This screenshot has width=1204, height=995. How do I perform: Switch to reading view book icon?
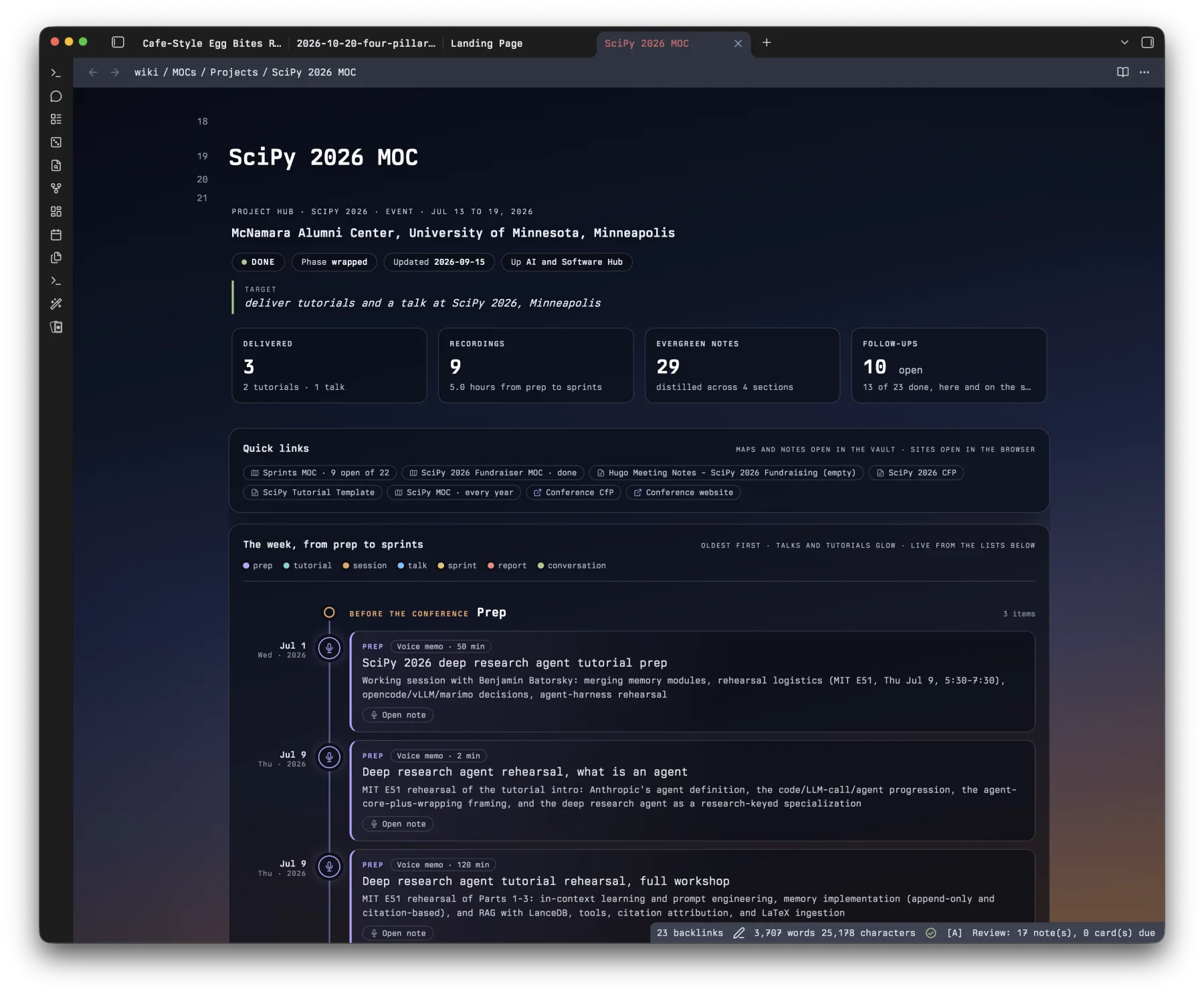1123,72
